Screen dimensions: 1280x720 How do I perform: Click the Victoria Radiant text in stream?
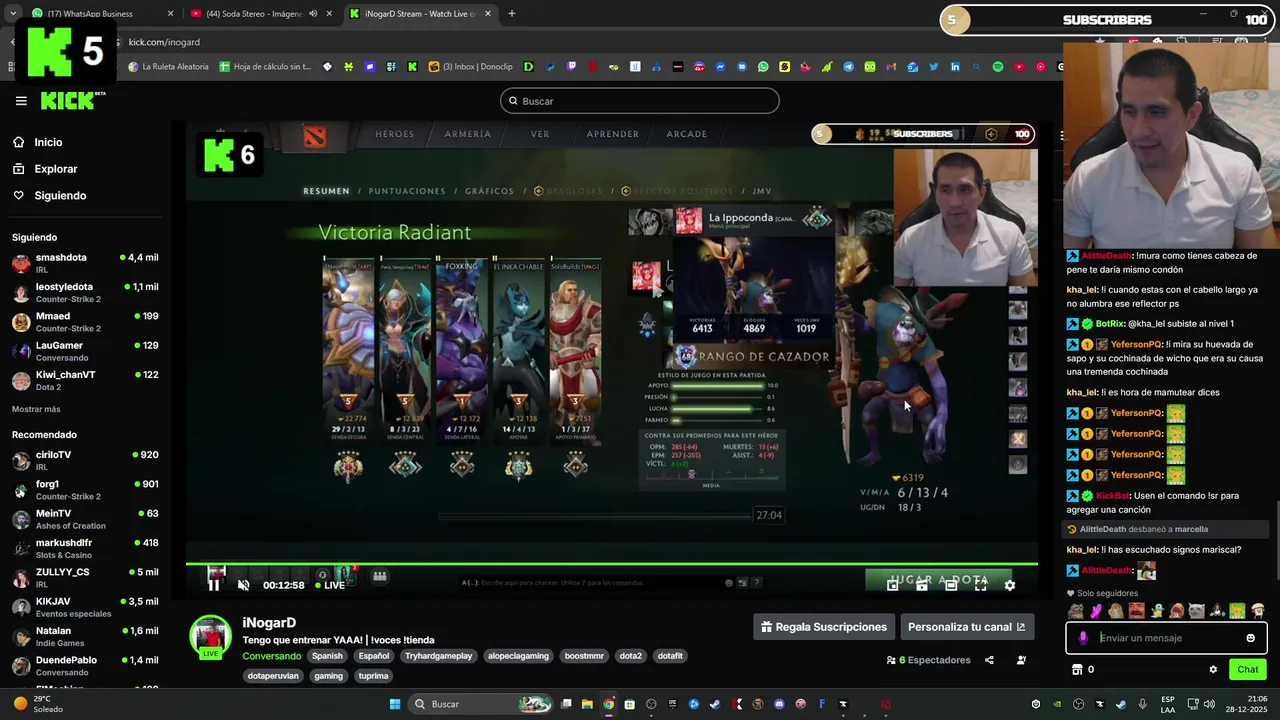394,232
